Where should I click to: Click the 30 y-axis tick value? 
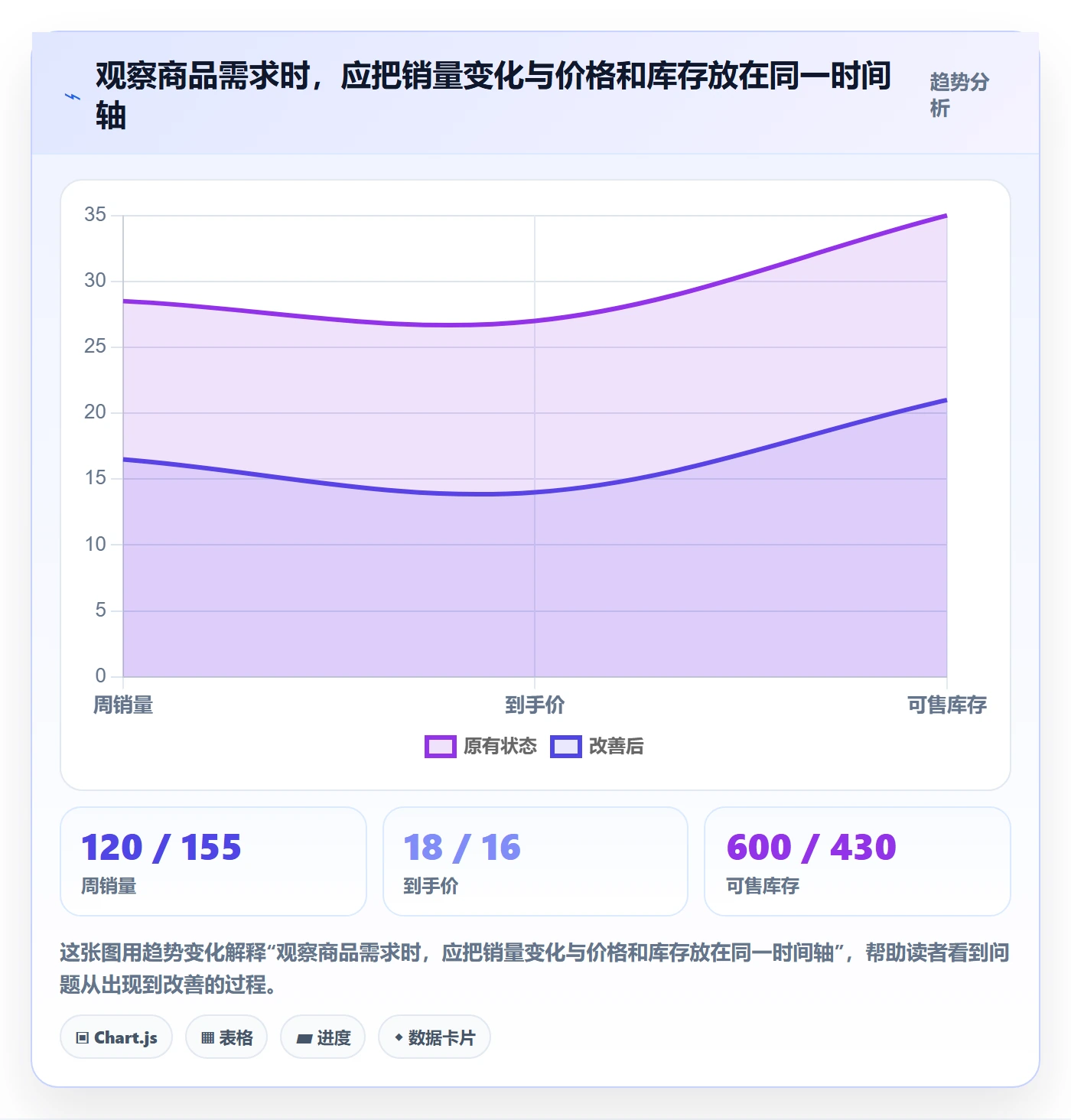click(96, 281)
